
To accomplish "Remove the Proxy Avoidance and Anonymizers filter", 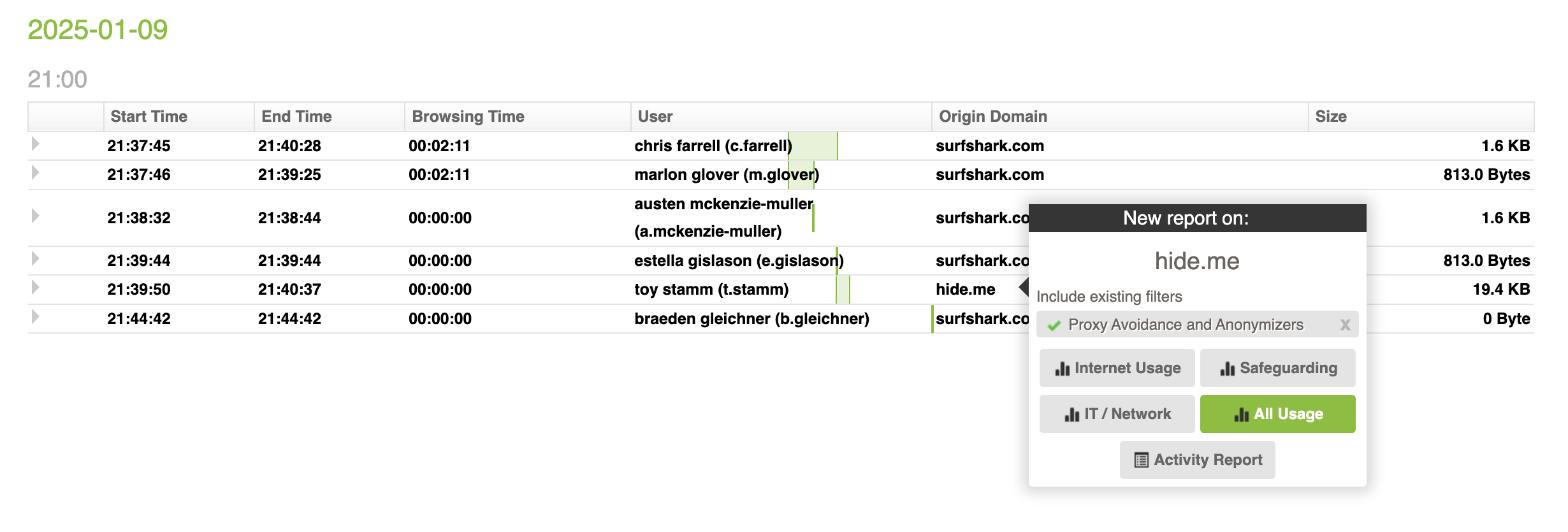I will tap(1345, 325).
